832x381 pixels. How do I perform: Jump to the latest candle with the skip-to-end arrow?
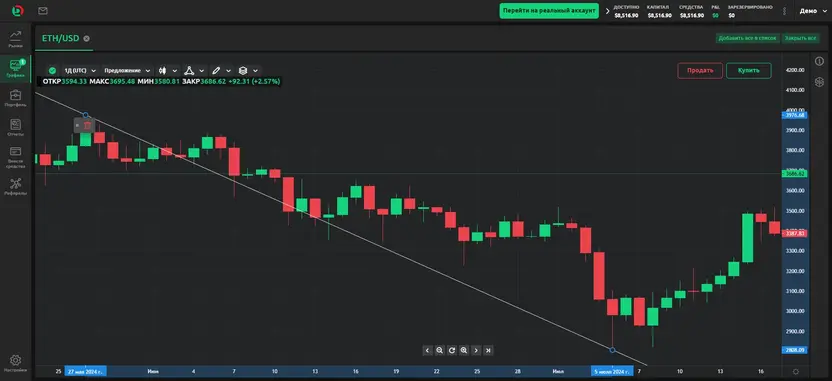pyautogui.click(x=489, y=350)
